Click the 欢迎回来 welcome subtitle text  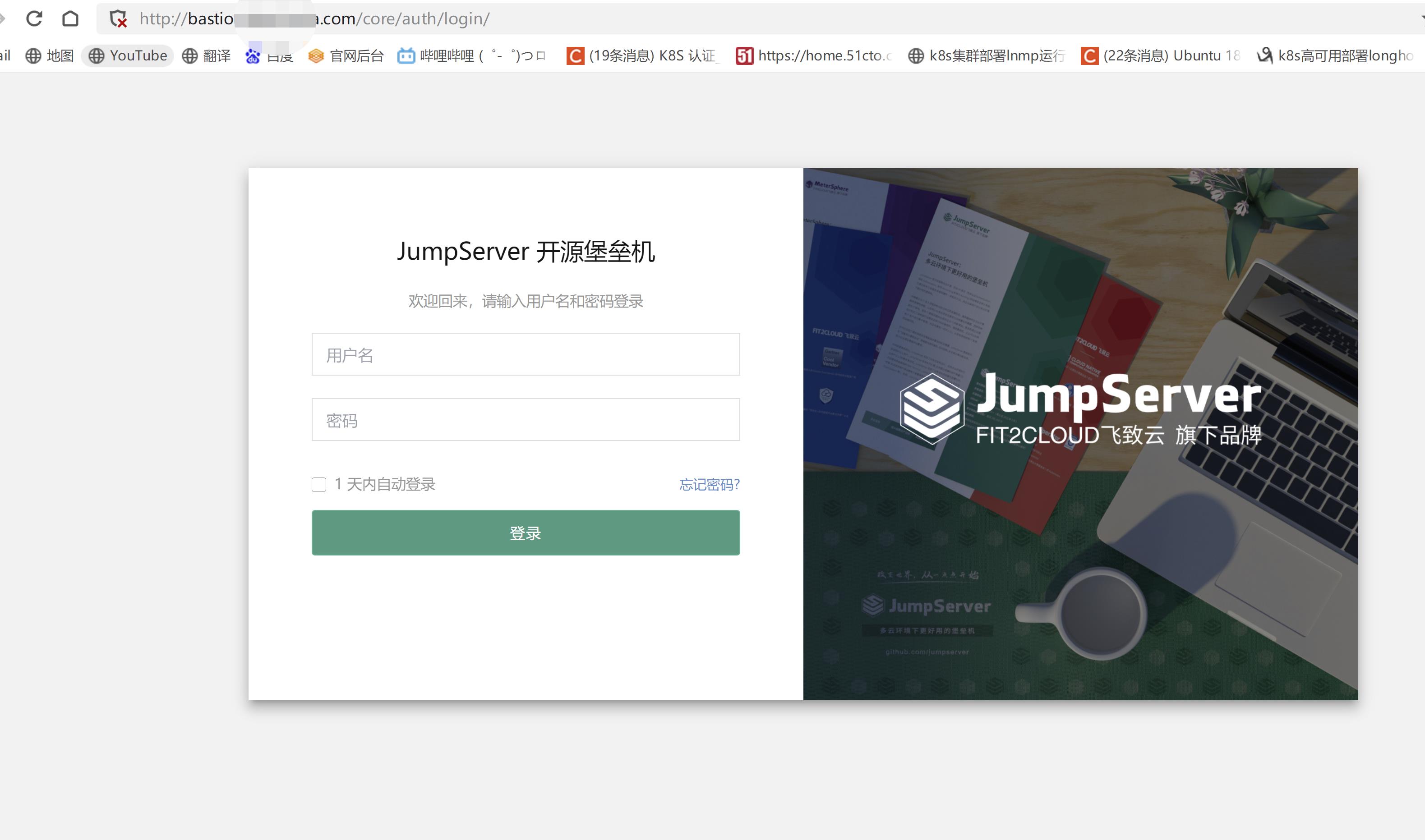[x=526, y=301]
